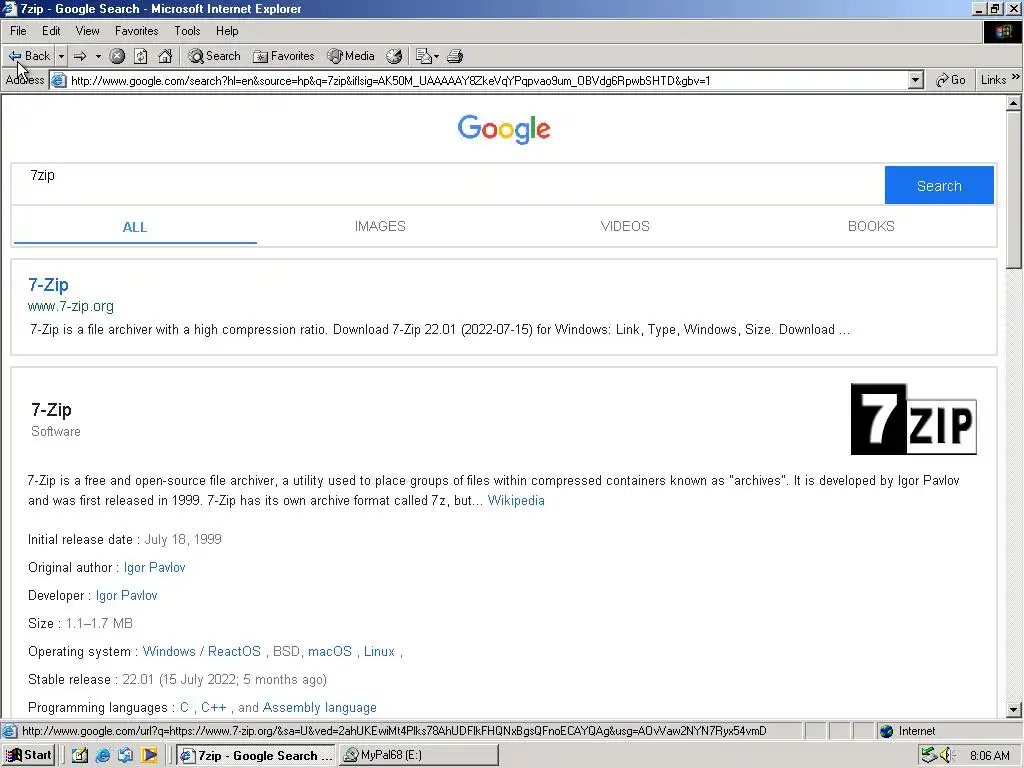Open the macOS link
Image resolution: width=1024 pixels, height=768 pixels.
(330, 652)
